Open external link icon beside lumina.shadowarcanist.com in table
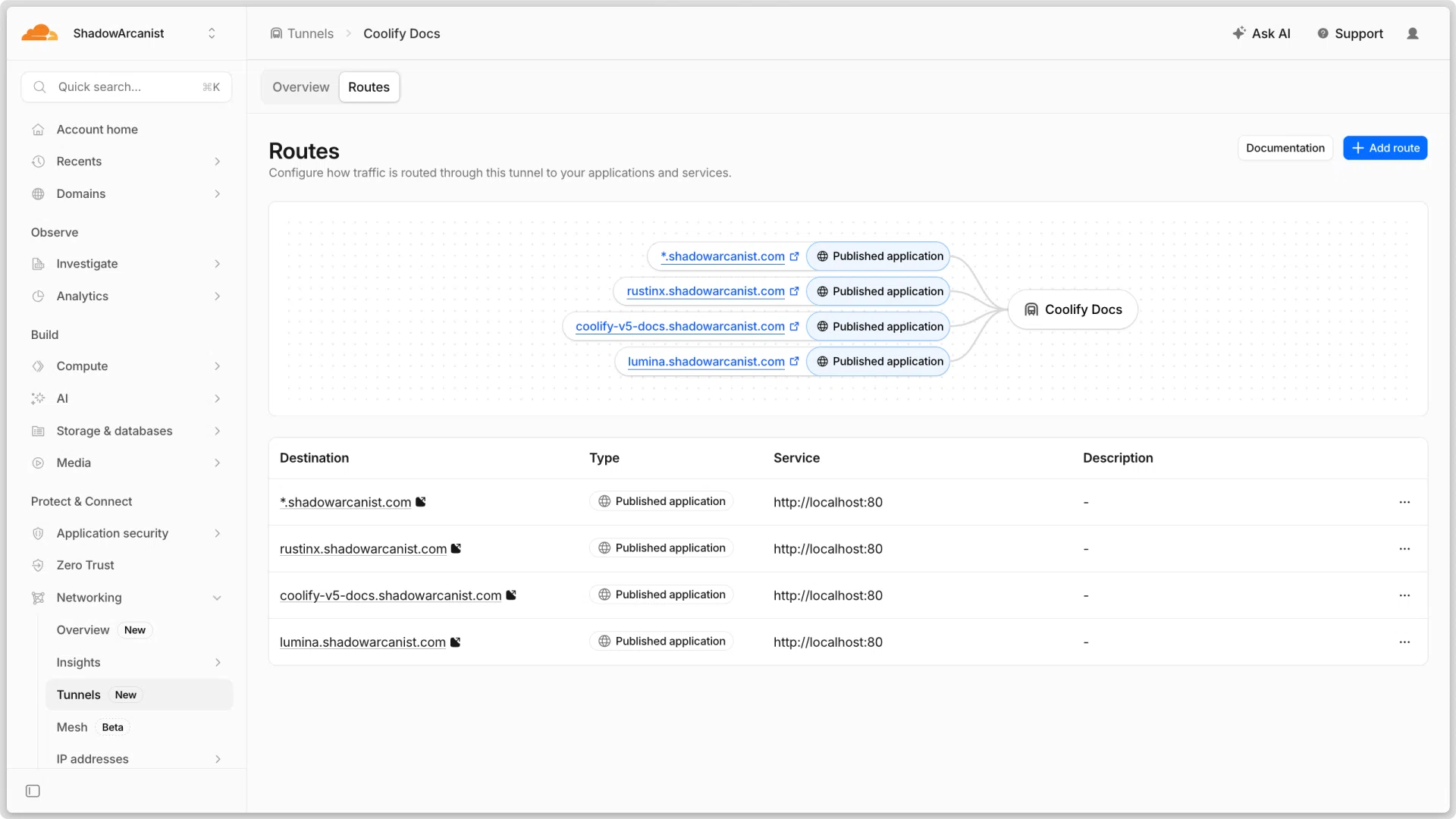 coord(455,642)
